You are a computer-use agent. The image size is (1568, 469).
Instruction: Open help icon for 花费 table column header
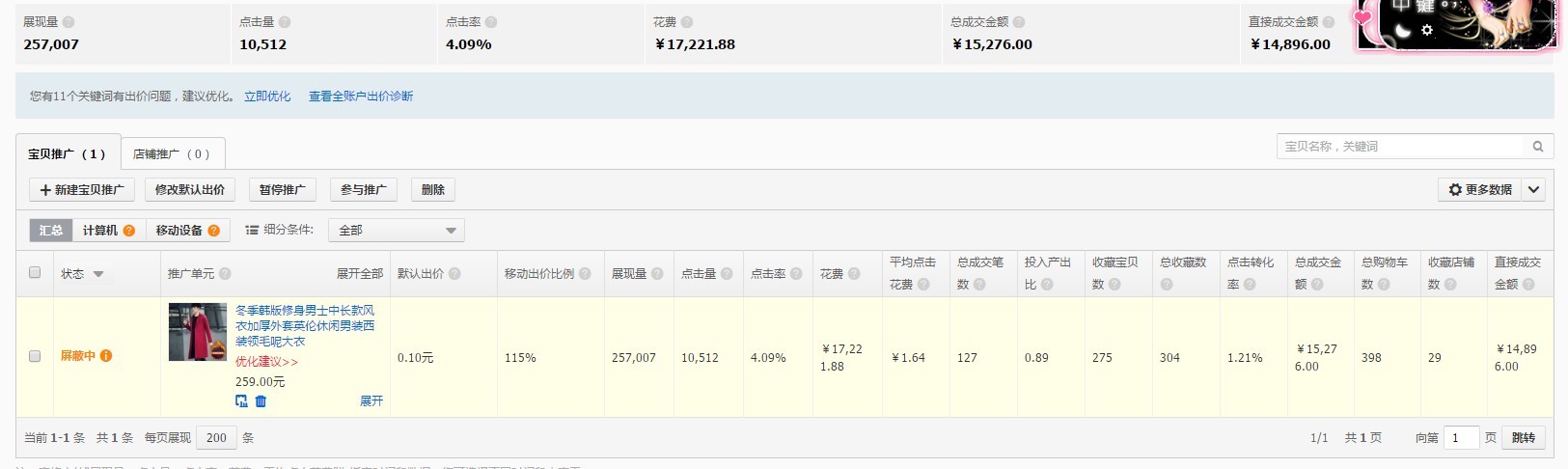[854, 274]
